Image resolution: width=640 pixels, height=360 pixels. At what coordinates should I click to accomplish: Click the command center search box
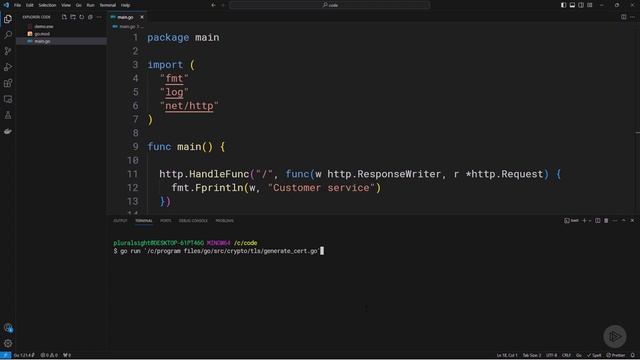coord(330,5)
